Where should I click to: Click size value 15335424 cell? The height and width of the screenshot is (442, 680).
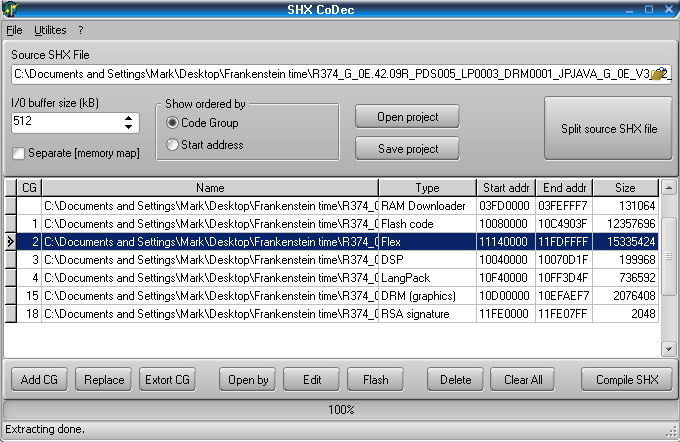(x=625, y=242)
